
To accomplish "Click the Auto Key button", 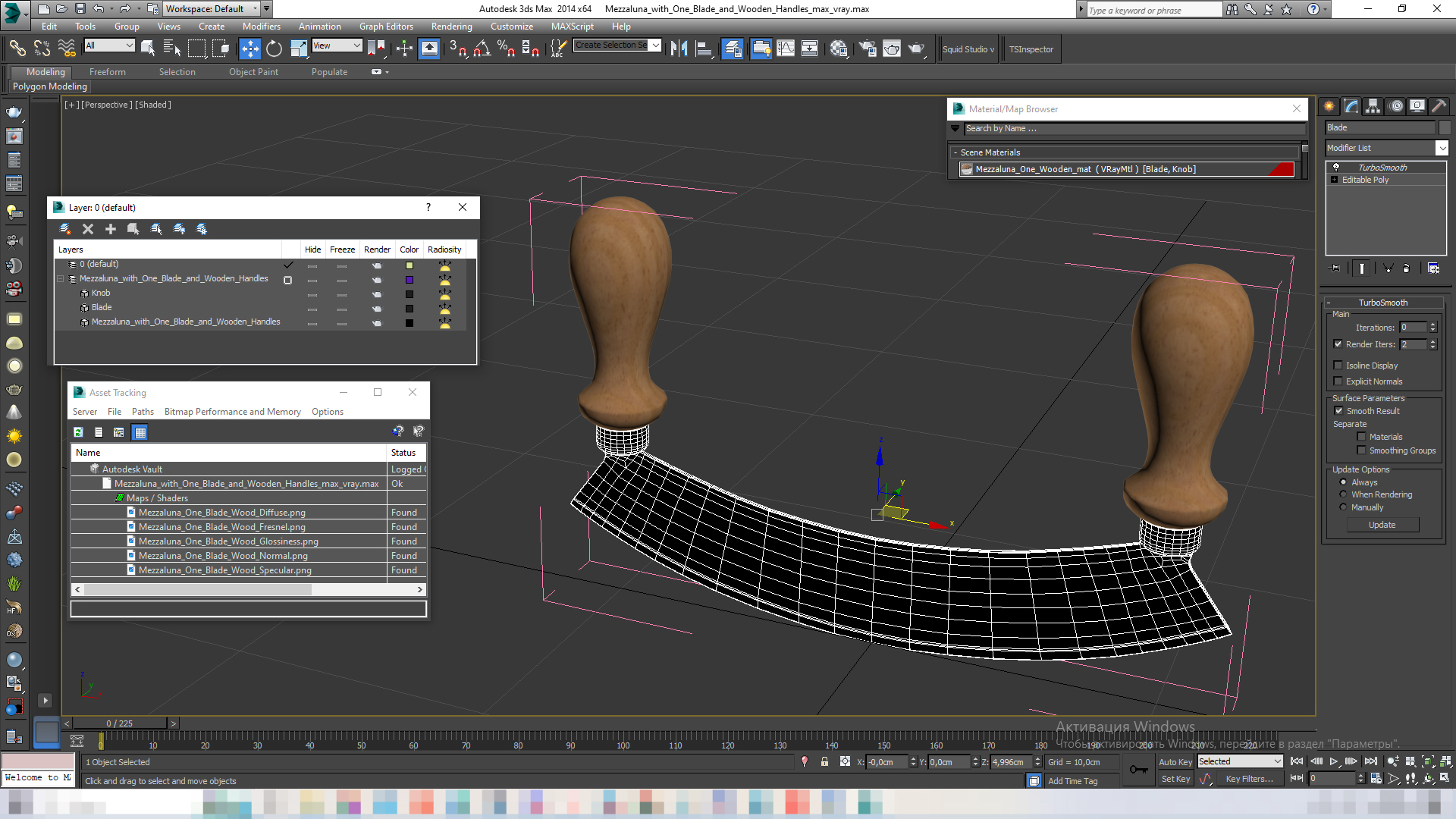I will point(1175,762).
